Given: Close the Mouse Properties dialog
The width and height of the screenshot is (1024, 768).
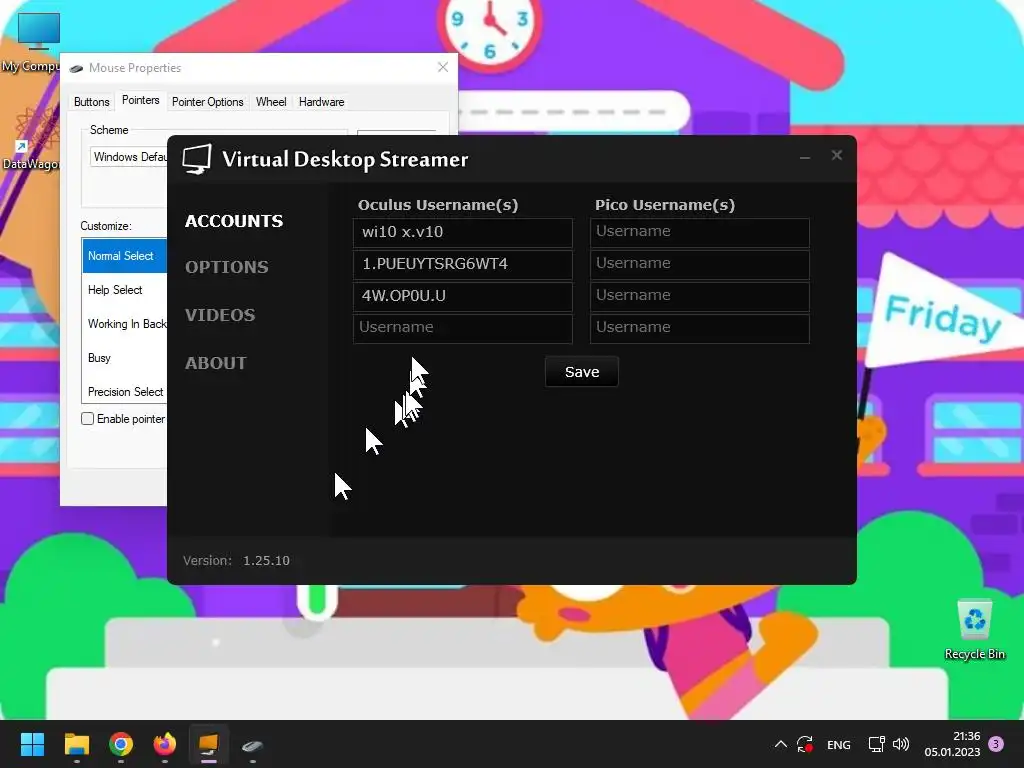Looking at the screenshot, I should pos(443,67).
